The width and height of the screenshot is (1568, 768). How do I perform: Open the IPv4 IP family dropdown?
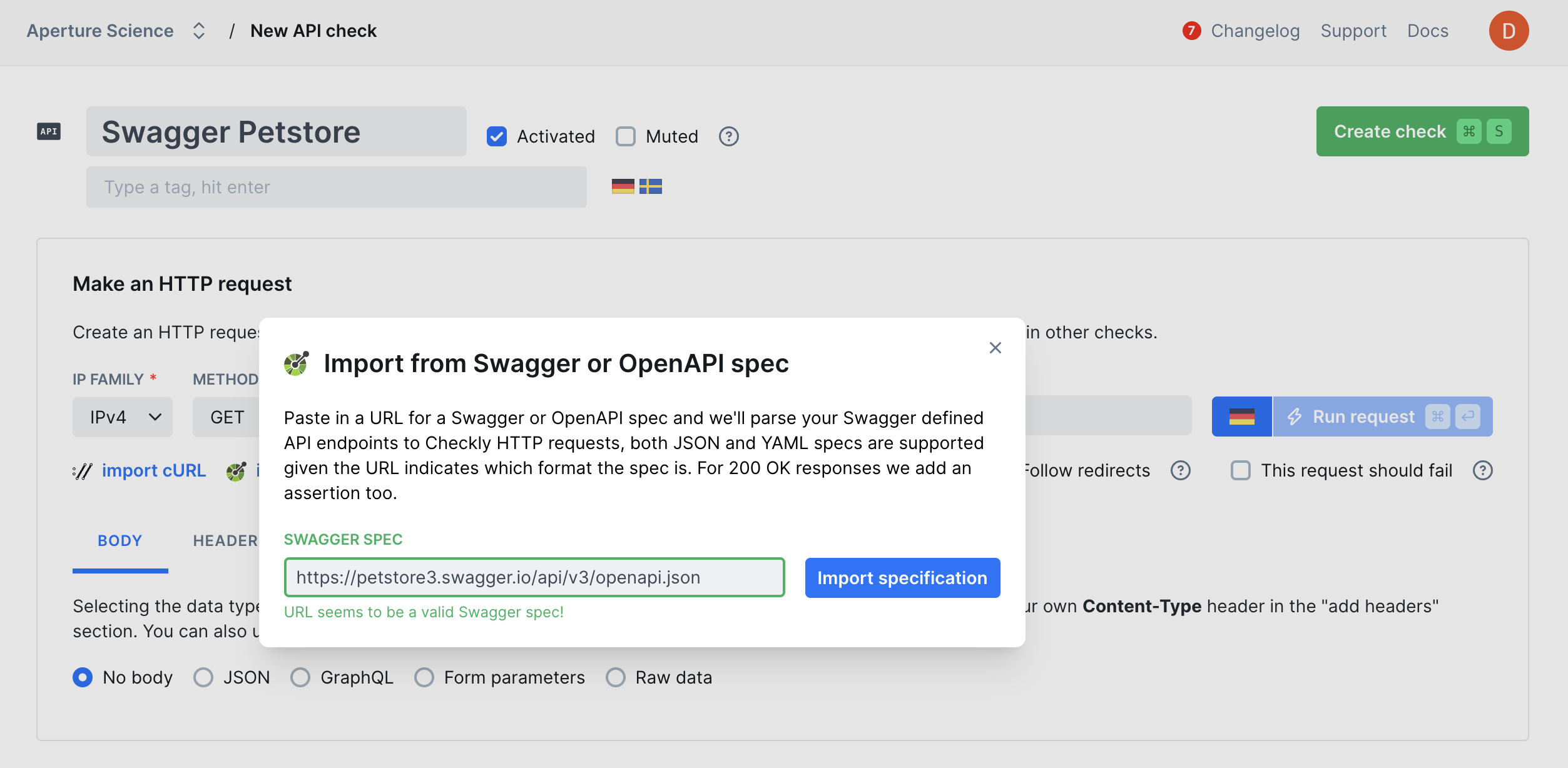point(123,417)
